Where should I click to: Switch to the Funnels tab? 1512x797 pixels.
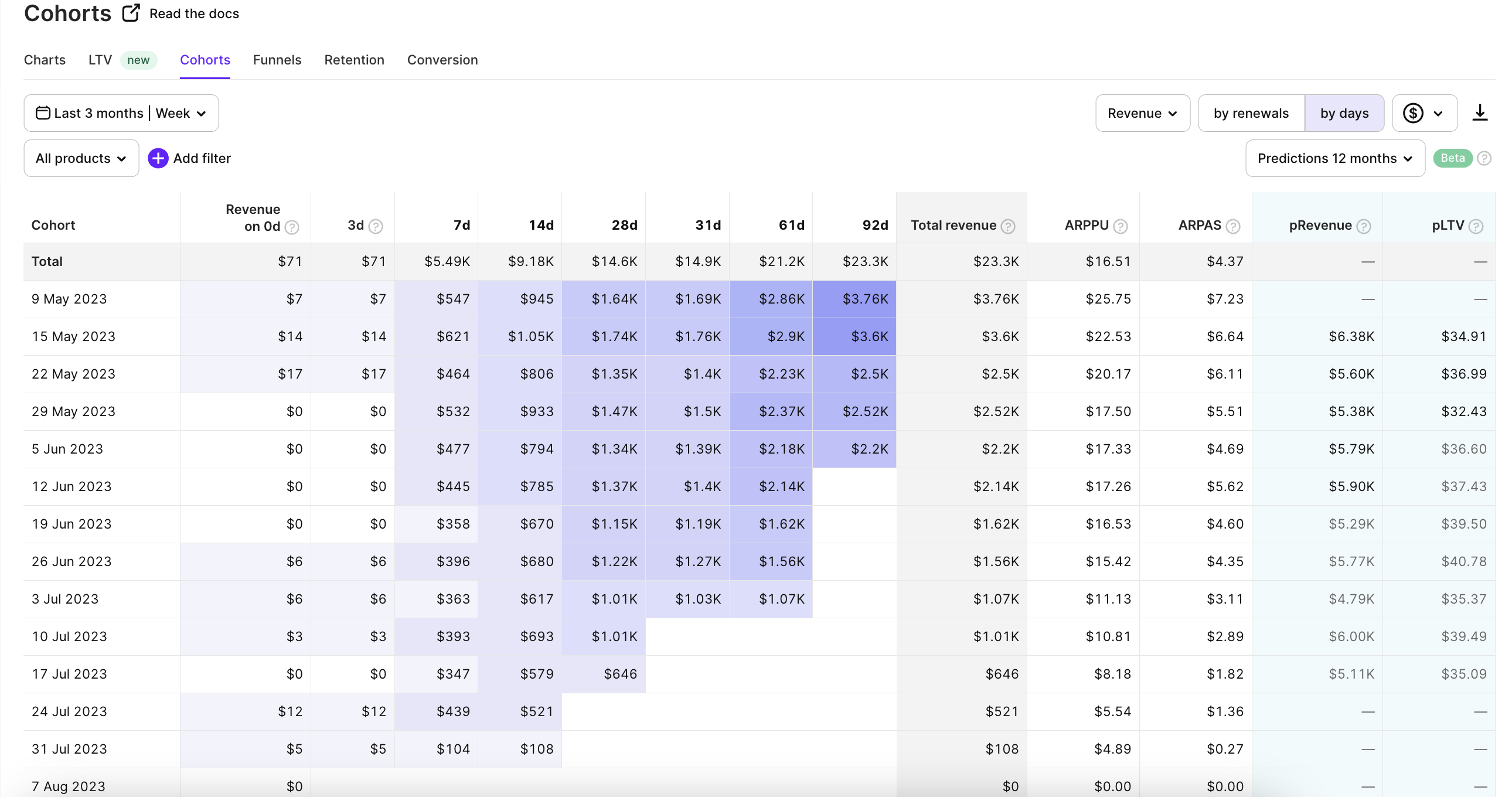click(277, 60)
